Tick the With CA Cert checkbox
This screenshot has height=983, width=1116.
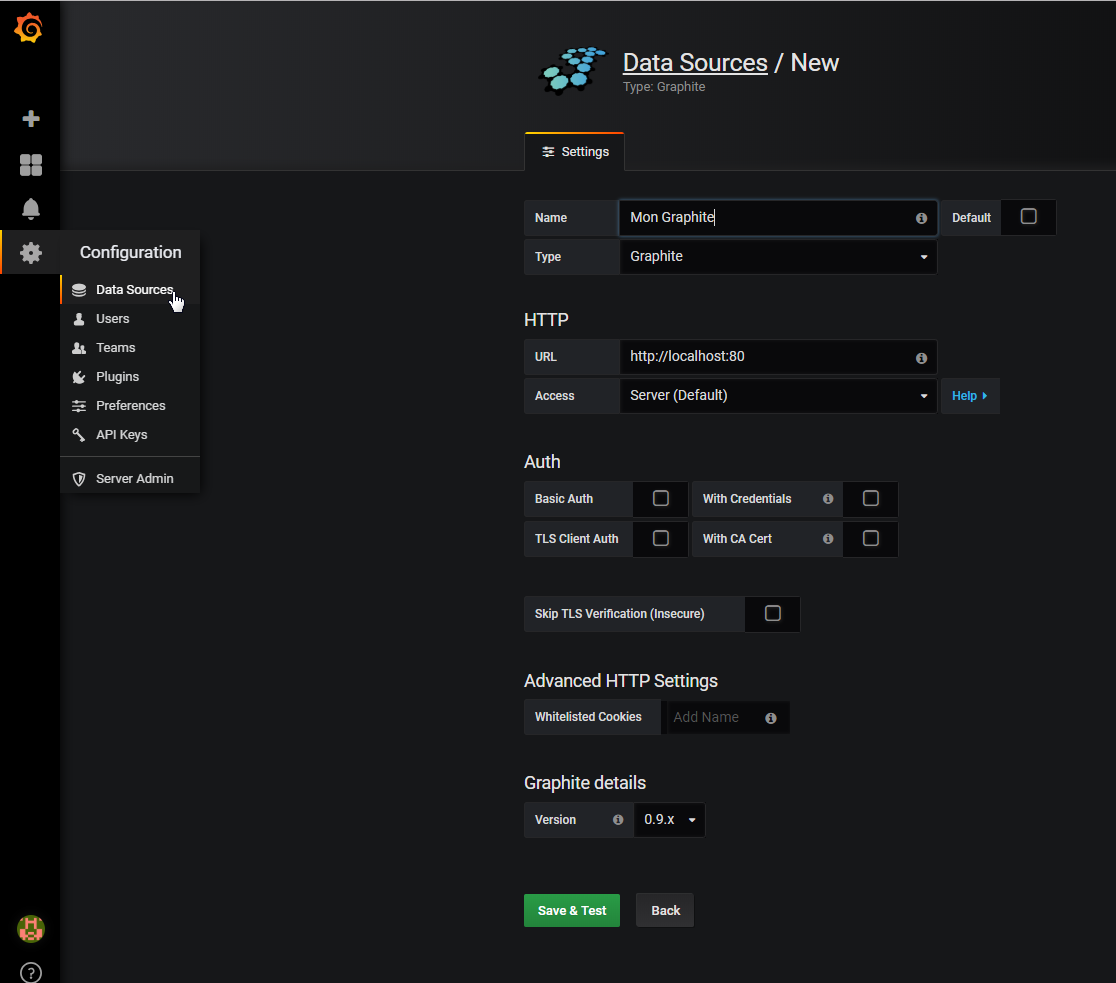tap(870, 539)
